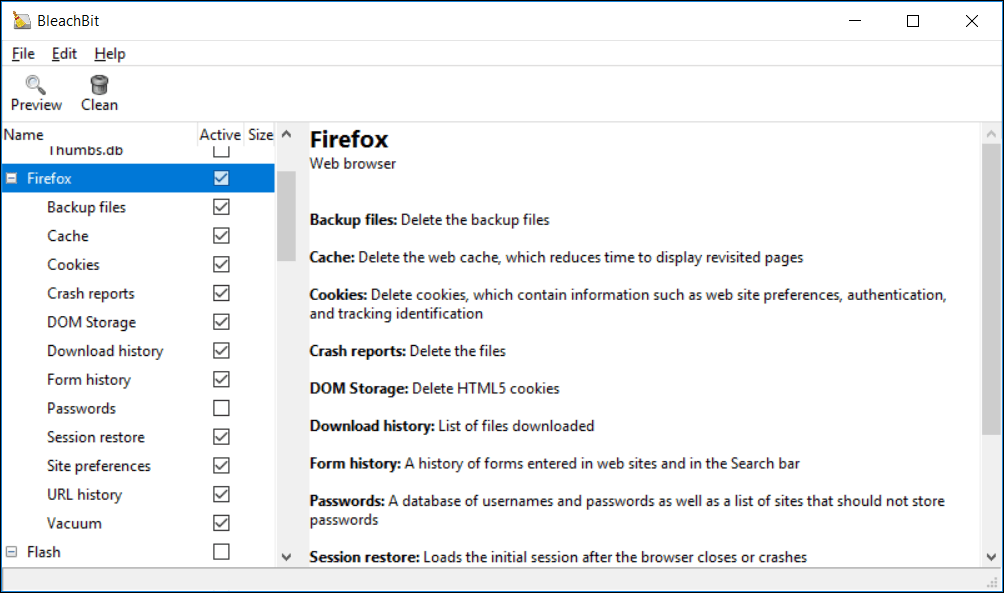Click the cleaner list scrollbar thumb
The width and height of the screenshot is (1004, 593).
(x=286, y=216)
